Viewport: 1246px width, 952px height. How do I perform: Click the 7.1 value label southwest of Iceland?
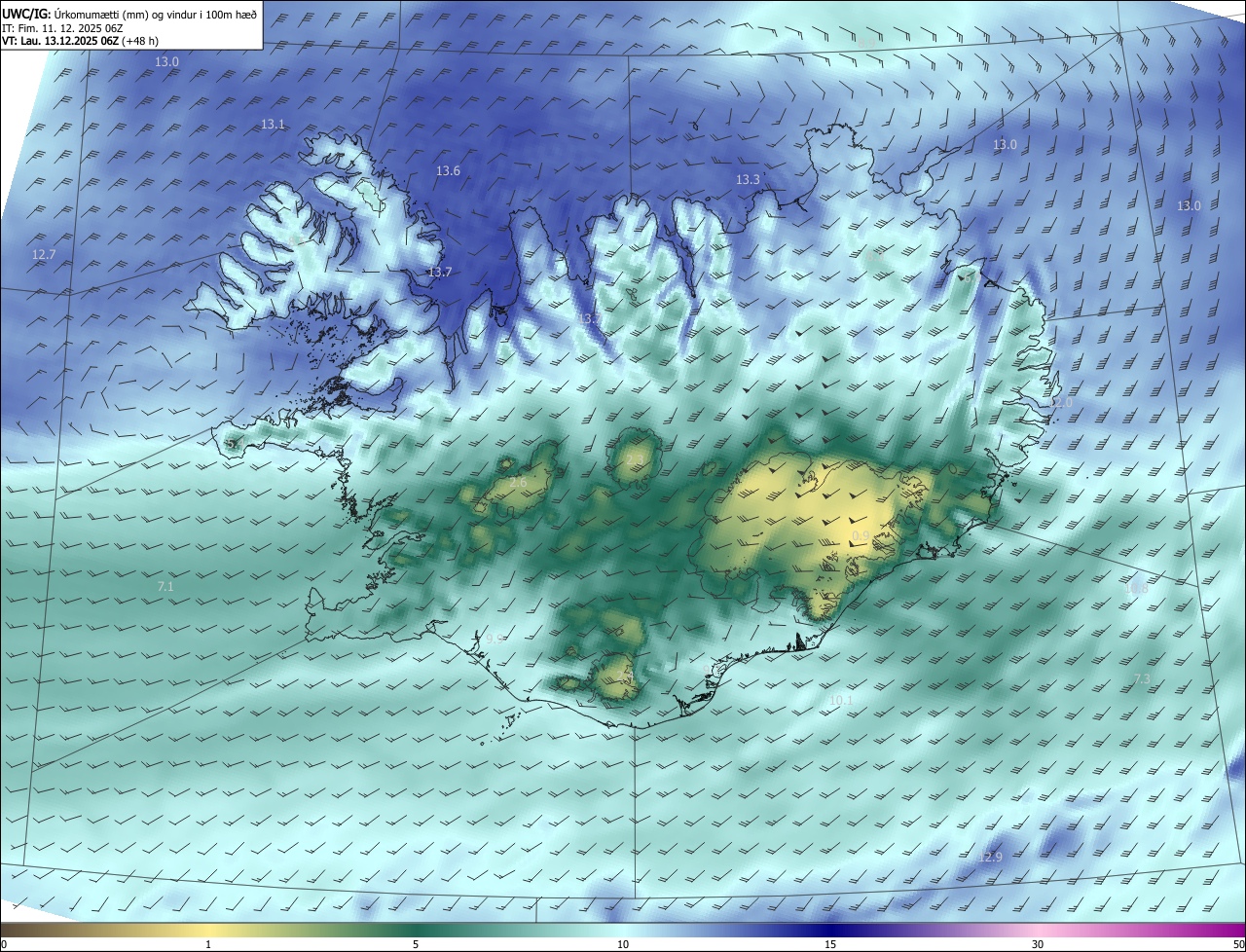click(165, 587)
